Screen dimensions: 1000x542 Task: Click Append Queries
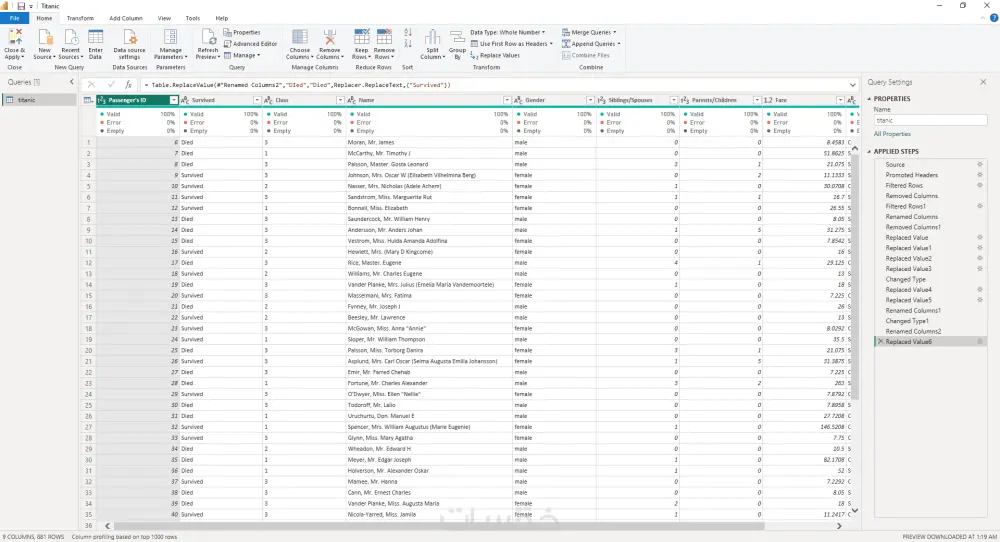[591, 44]
